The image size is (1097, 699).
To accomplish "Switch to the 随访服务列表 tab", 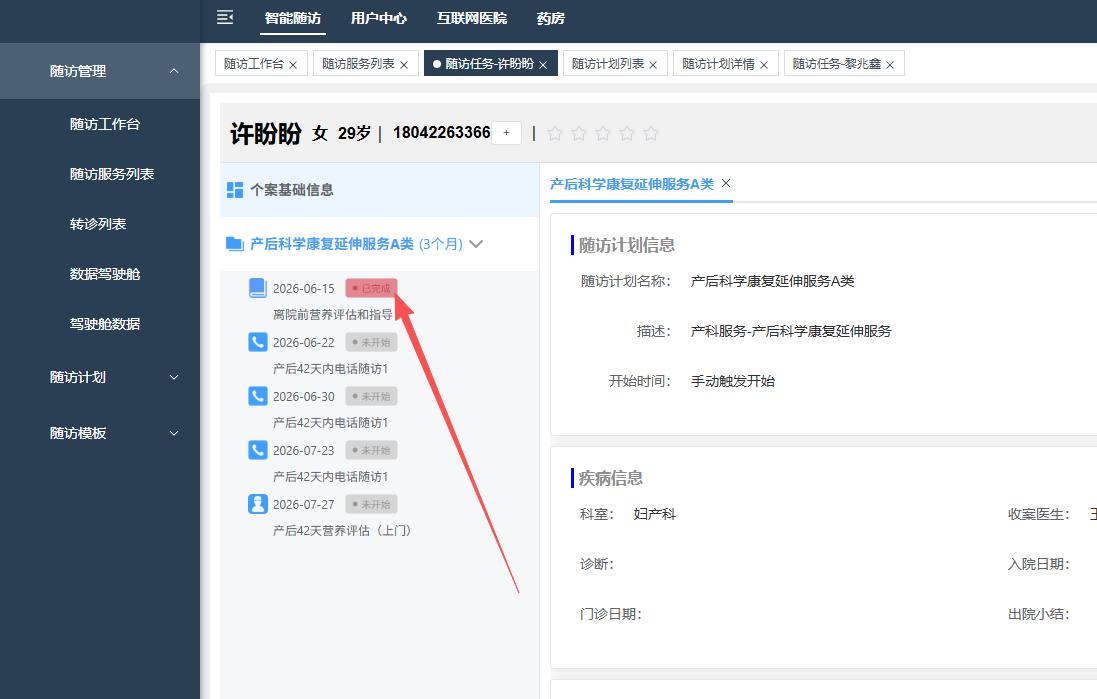I will 358,64.
